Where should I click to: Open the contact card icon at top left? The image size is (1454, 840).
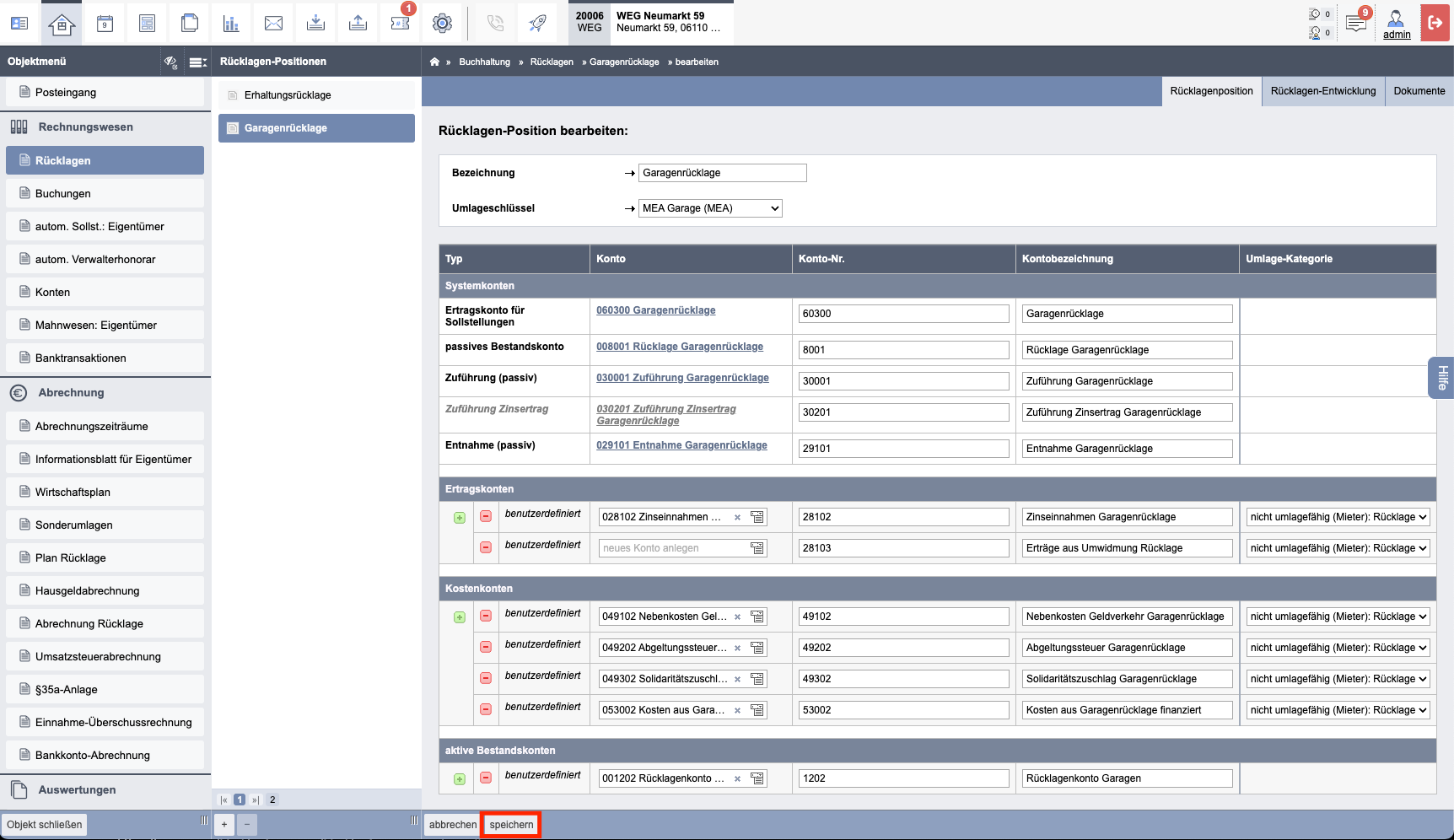coord(19,23)
